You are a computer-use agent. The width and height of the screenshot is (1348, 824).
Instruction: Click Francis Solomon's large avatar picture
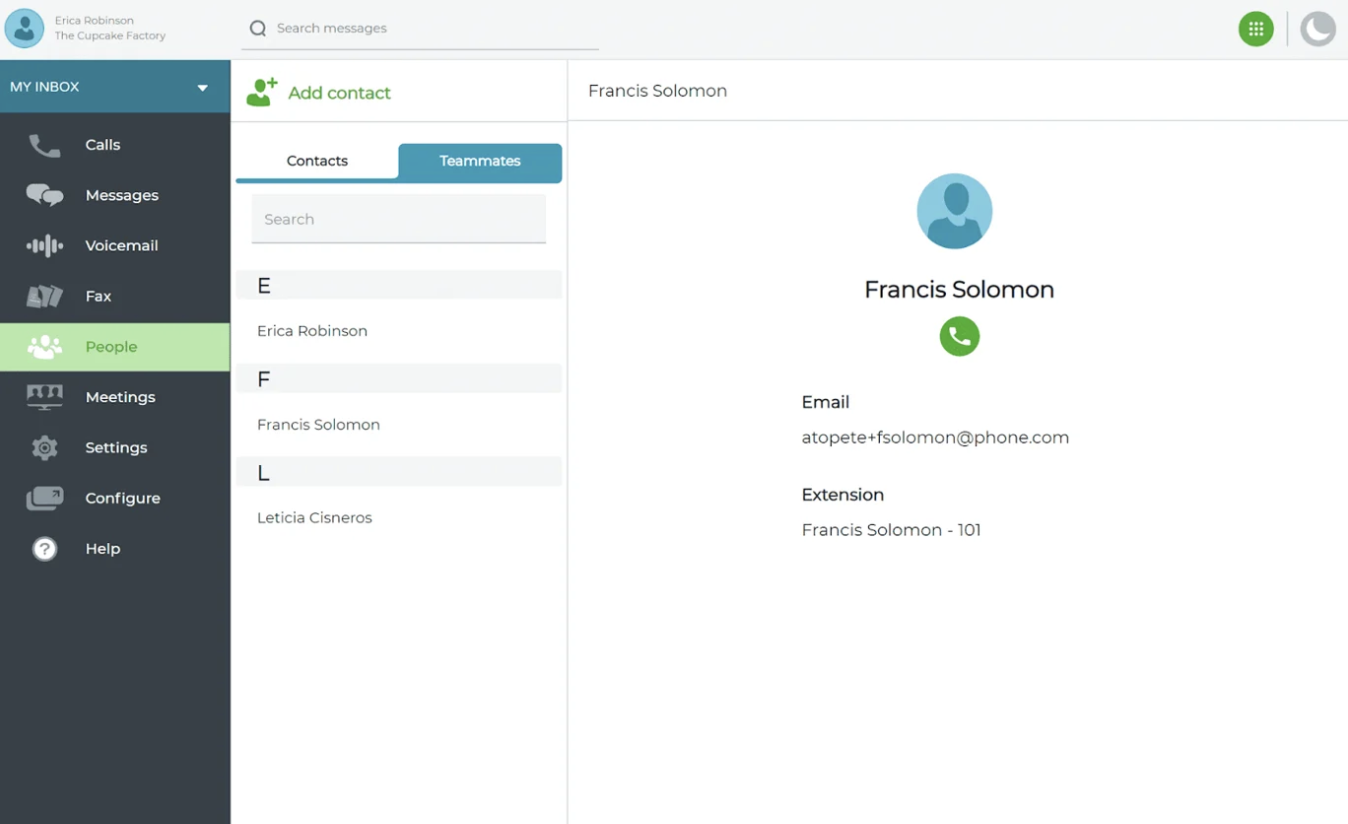(x=954, y=211)
